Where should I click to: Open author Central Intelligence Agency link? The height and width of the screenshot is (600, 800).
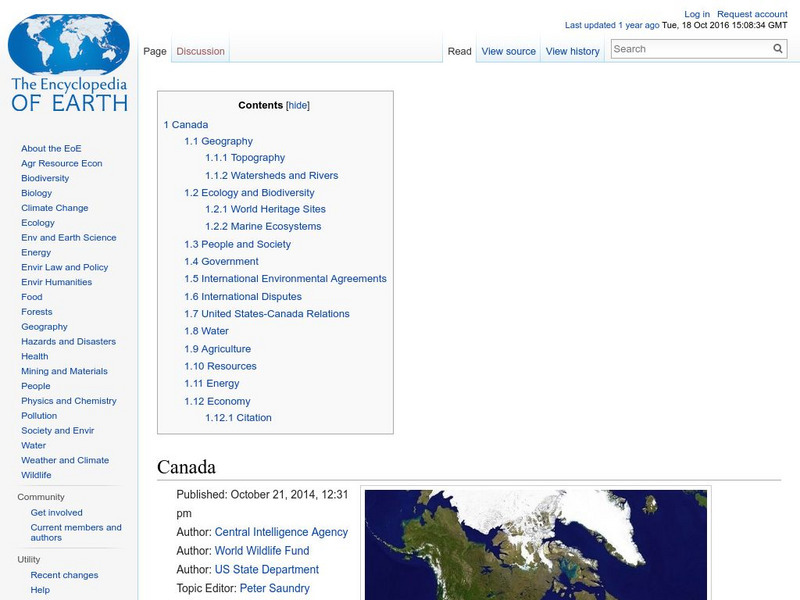pos(281,532)
